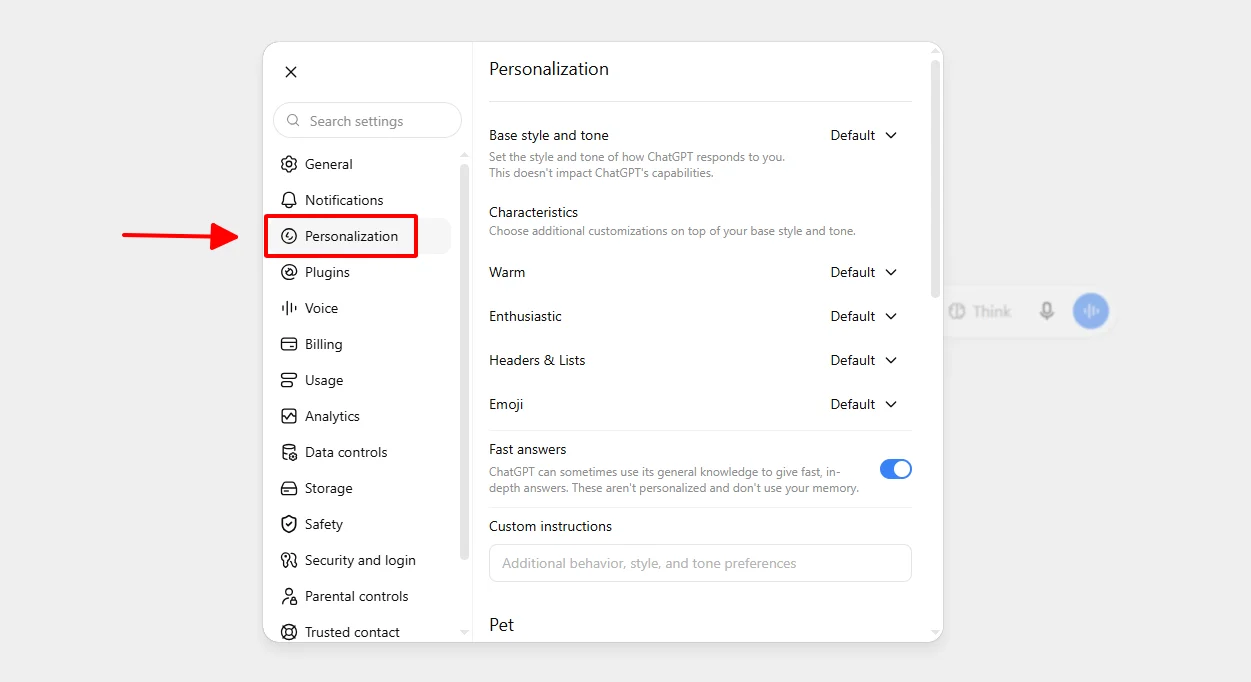
Task: Open the Emoji dropdown
Action: tap(865, 404)
